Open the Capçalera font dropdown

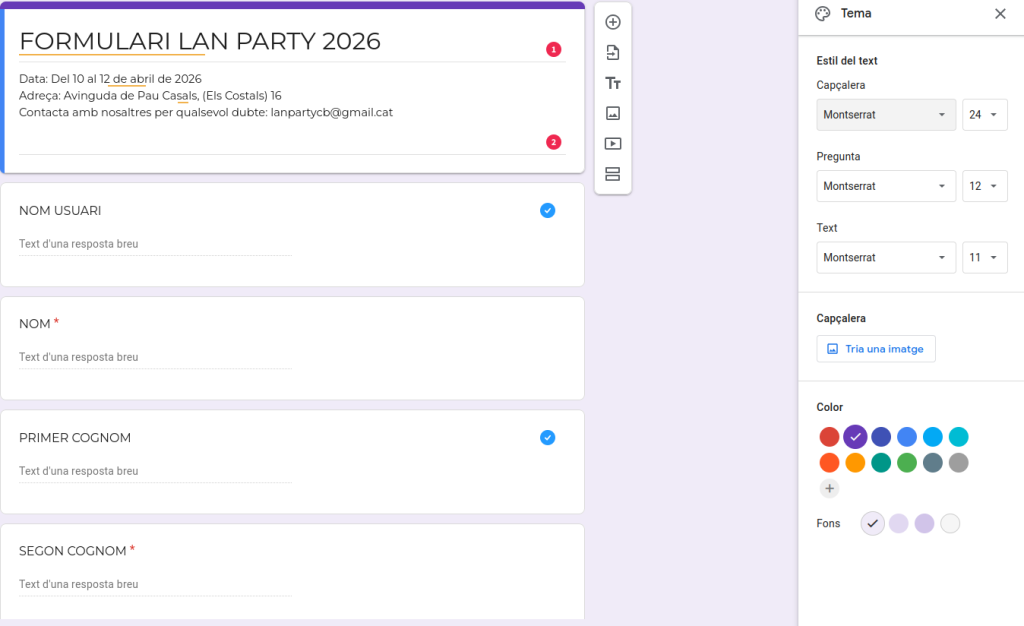[886, 115]
